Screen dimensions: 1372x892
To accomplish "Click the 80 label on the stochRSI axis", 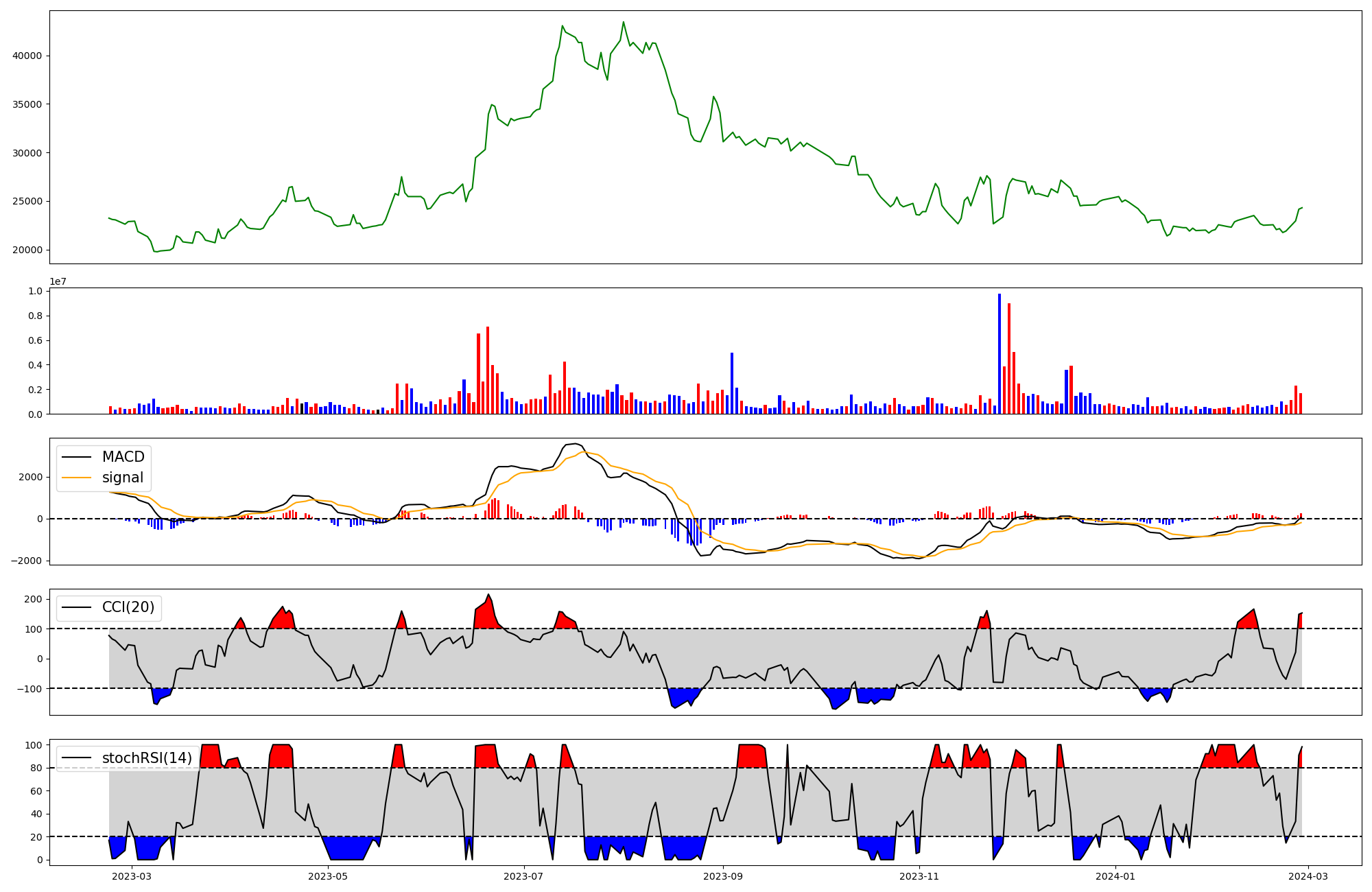I will tap(36, 768).
